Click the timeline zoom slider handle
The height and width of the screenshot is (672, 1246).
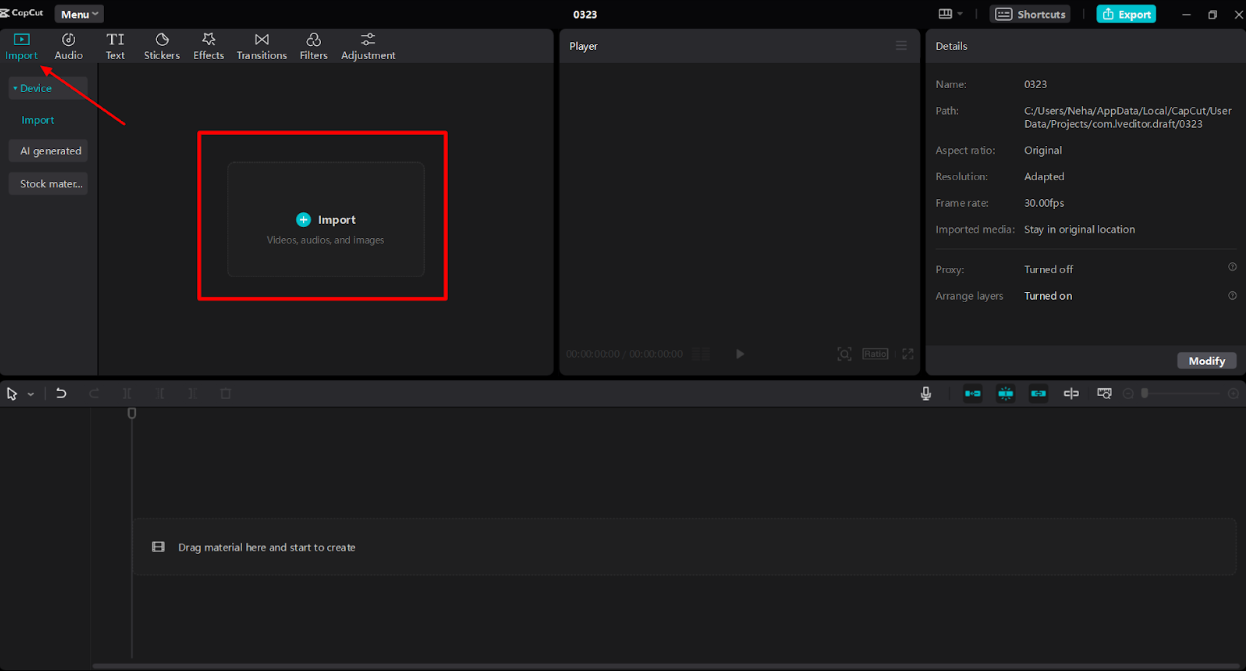1145,394
